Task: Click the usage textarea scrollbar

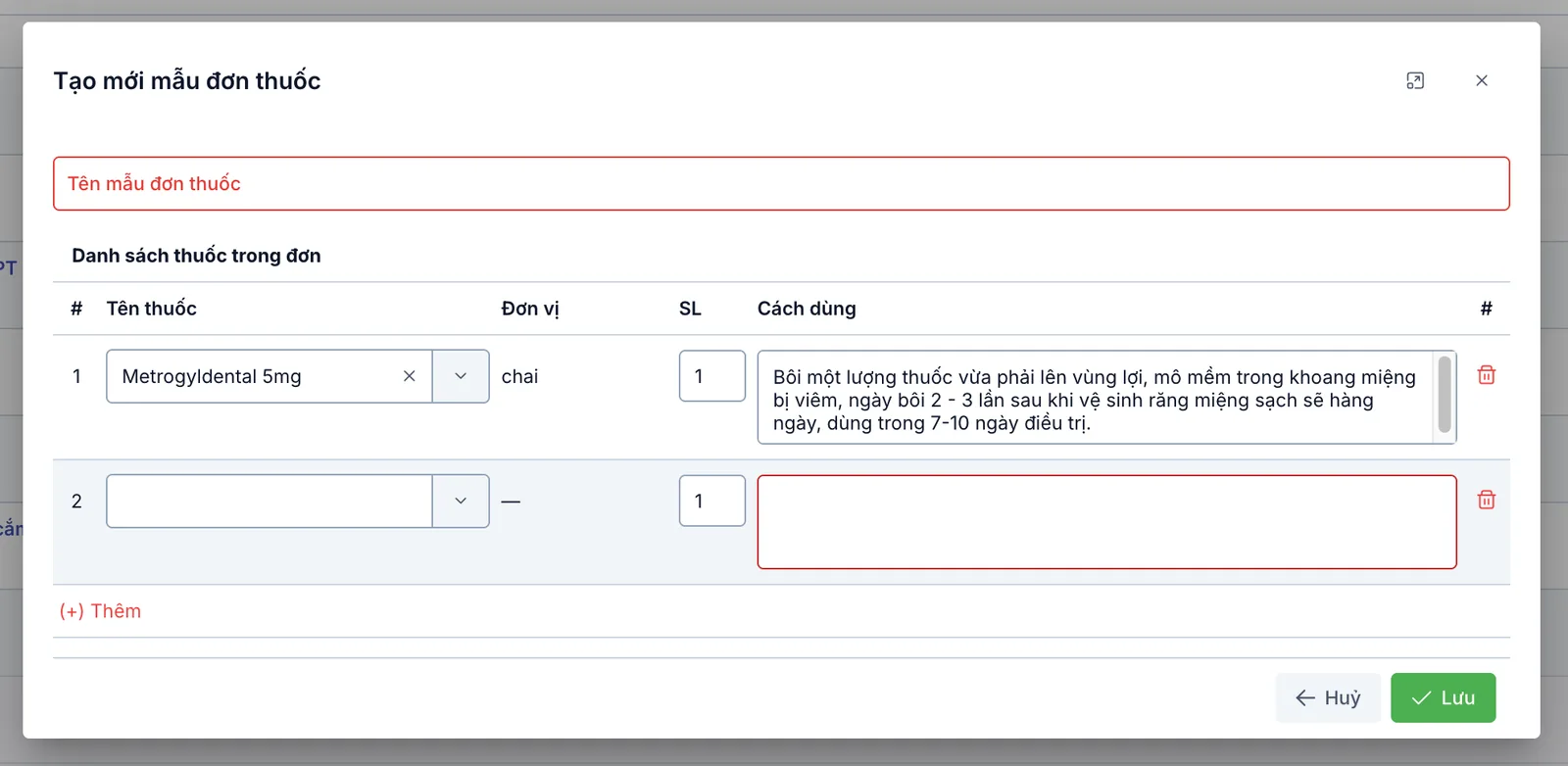Action: pos(1445,395)
